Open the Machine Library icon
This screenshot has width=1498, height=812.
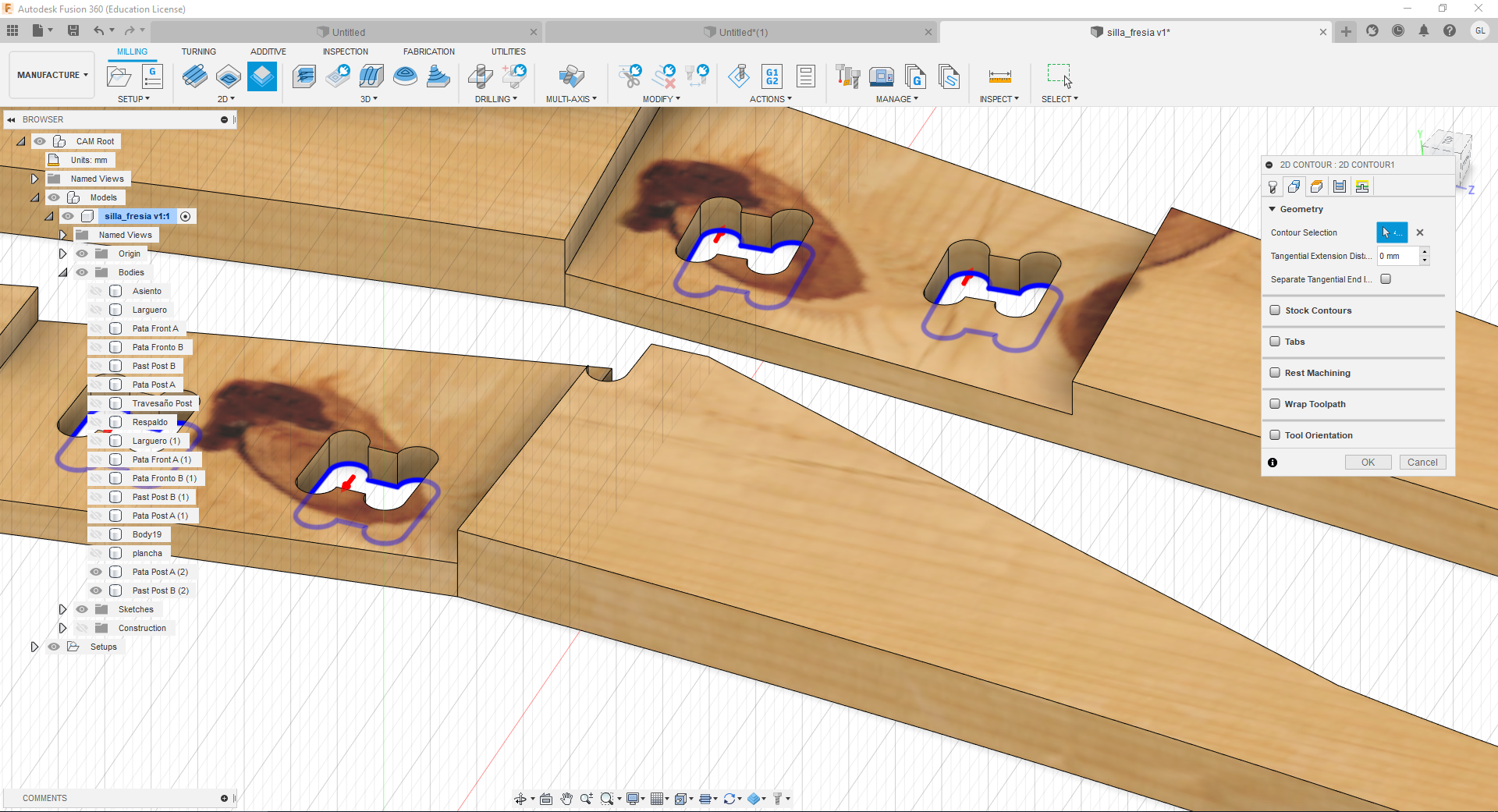click(x=882, y=76)
